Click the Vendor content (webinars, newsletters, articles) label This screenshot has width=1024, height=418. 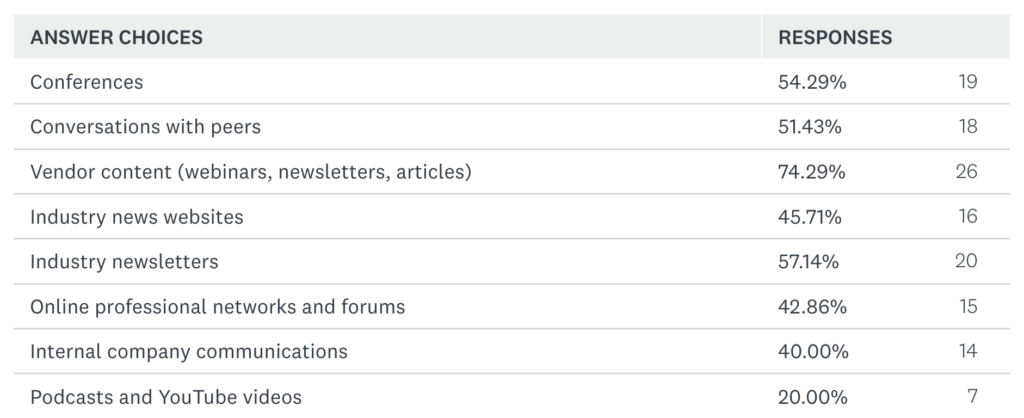pyautogui.click(x=250, y=172)
